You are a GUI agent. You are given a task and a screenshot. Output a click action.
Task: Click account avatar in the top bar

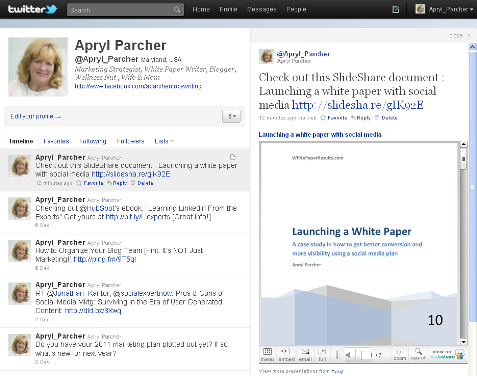pyautogui.click(x=420, y=9)
